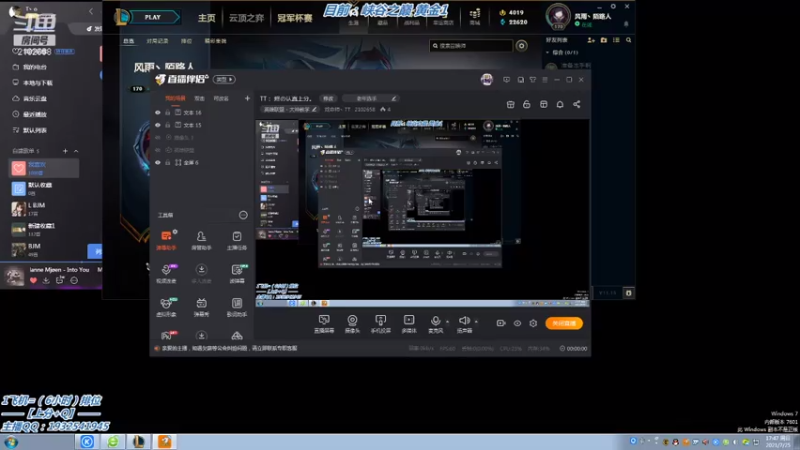This screenshot has width=800, height=450.
Task: Select the first scene tab in streaming app
Action: (x=175, y=98)
